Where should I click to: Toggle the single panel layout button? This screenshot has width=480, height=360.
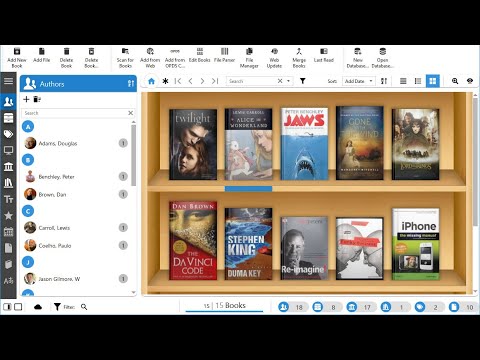[x=18, y=307]
